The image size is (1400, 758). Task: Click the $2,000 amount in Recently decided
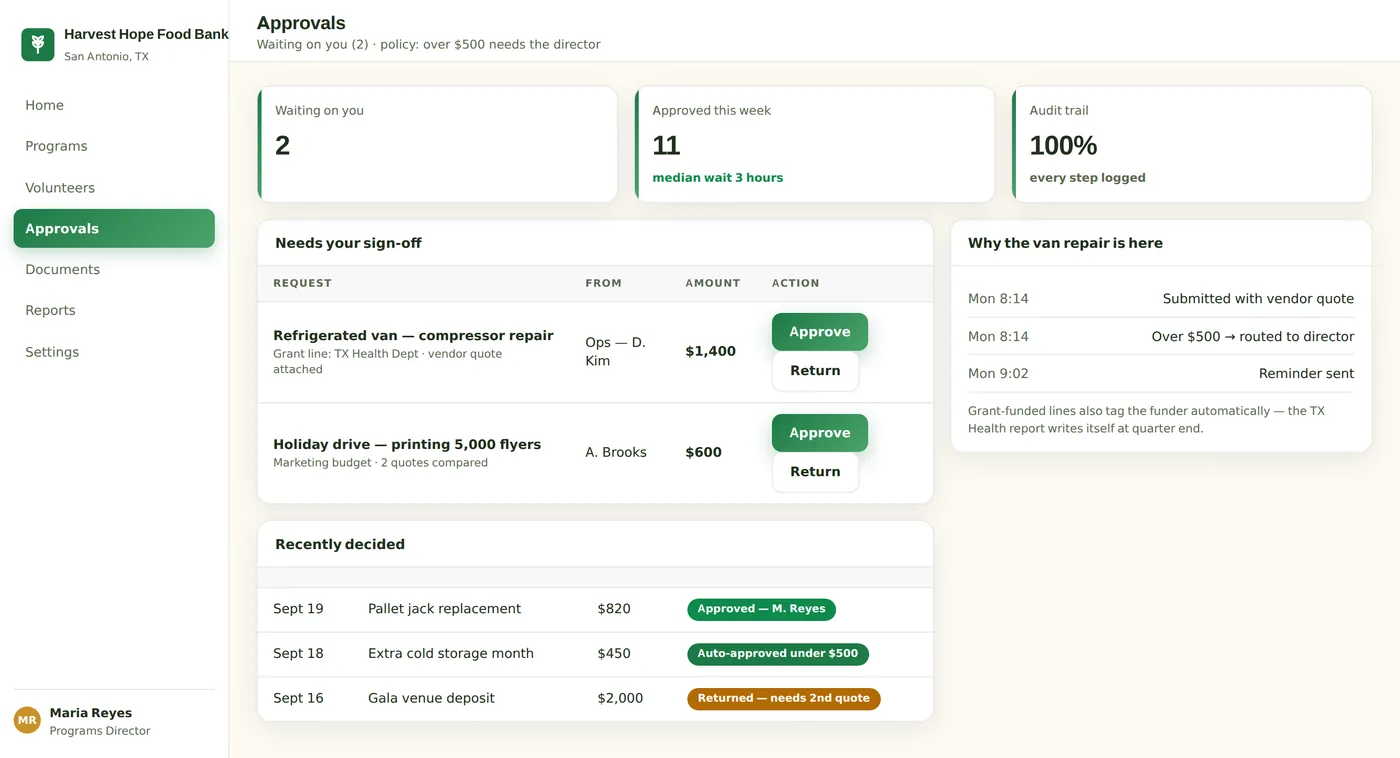[620, 699]
